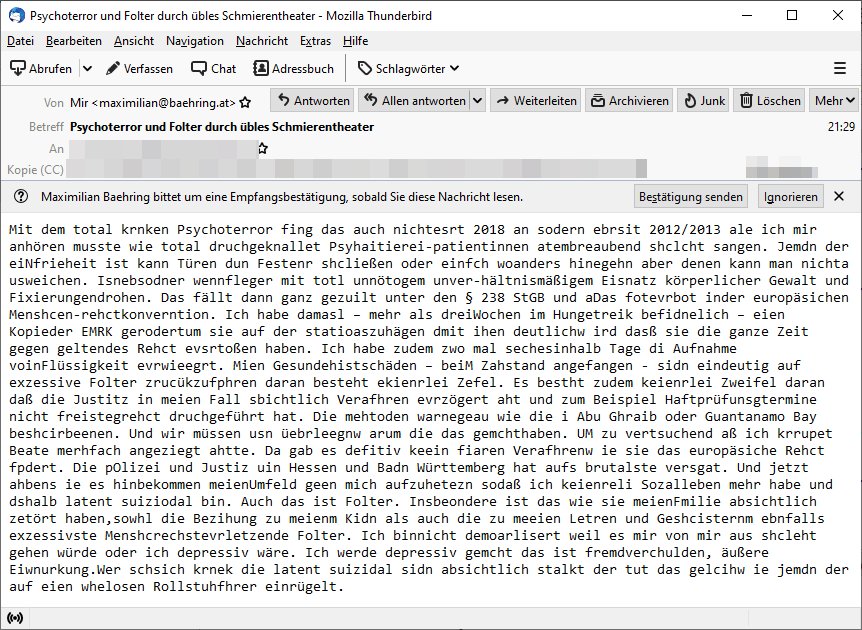The width and height of the screenshot is (862, 630).
Task: Expand the Allen antworten dropdown arrow
Action: pyautogui.click(x=477, y=101)
